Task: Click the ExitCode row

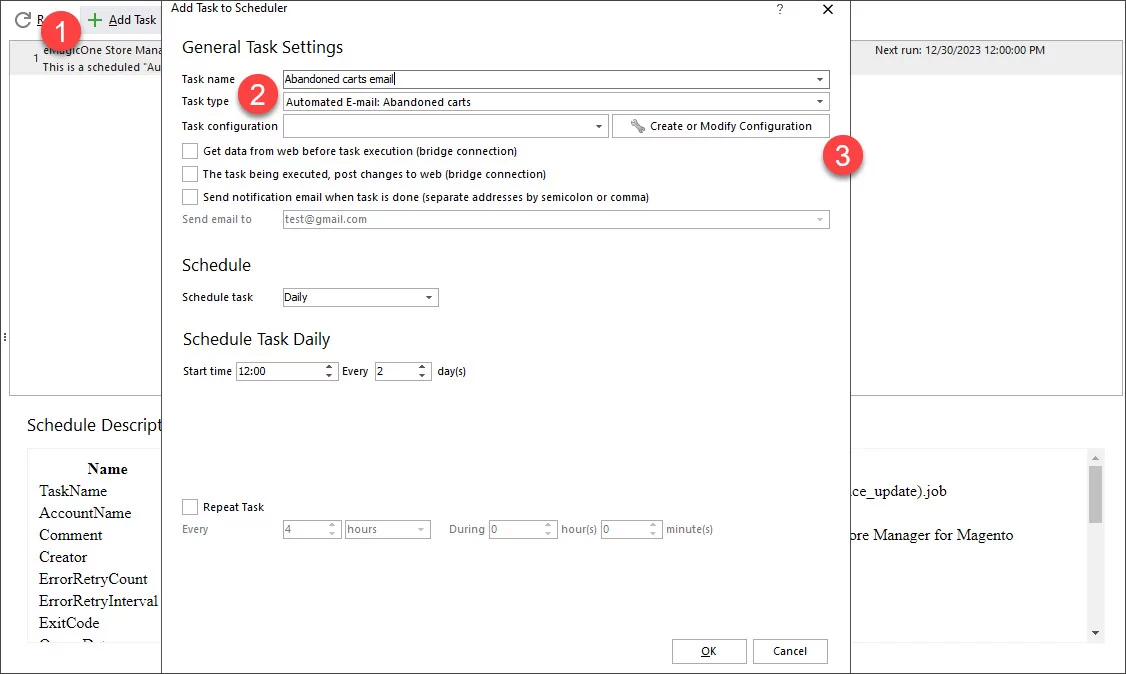Action: (x=69, y=623)
